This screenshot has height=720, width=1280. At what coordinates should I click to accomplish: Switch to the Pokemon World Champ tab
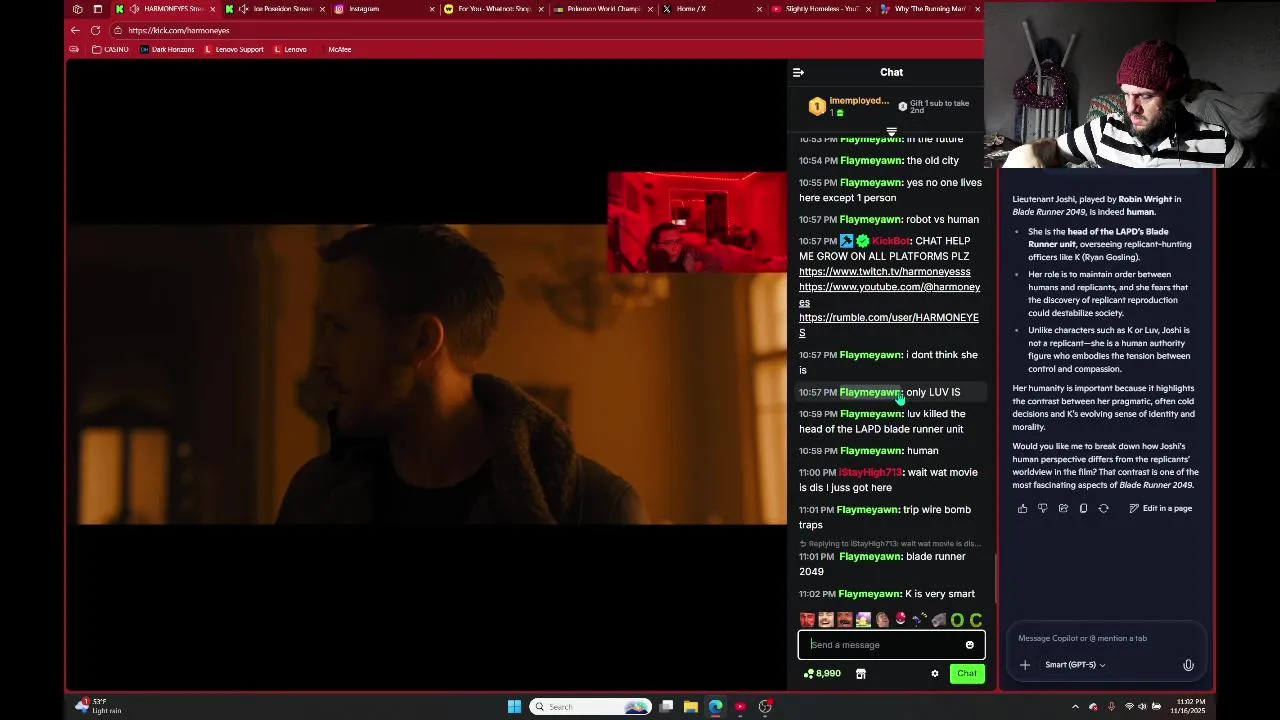(x=604, y=9)
